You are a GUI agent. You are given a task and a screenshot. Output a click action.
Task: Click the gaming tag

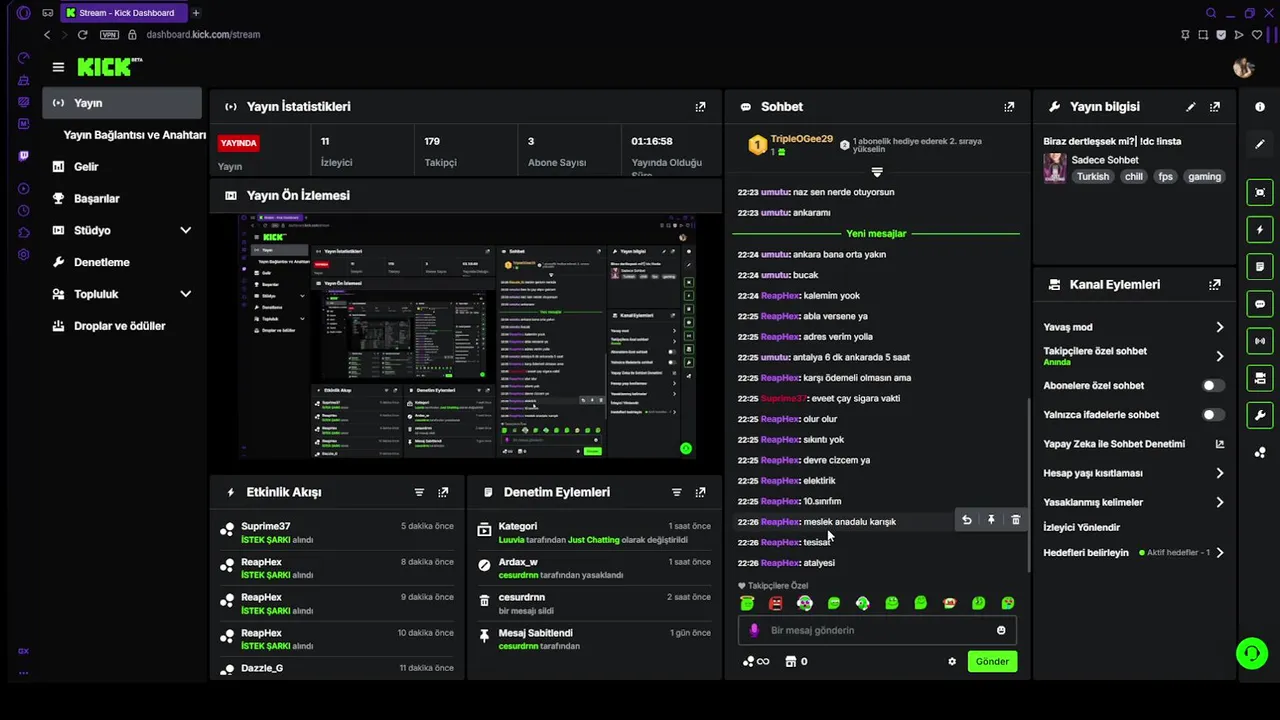(x=1204, y=176)
